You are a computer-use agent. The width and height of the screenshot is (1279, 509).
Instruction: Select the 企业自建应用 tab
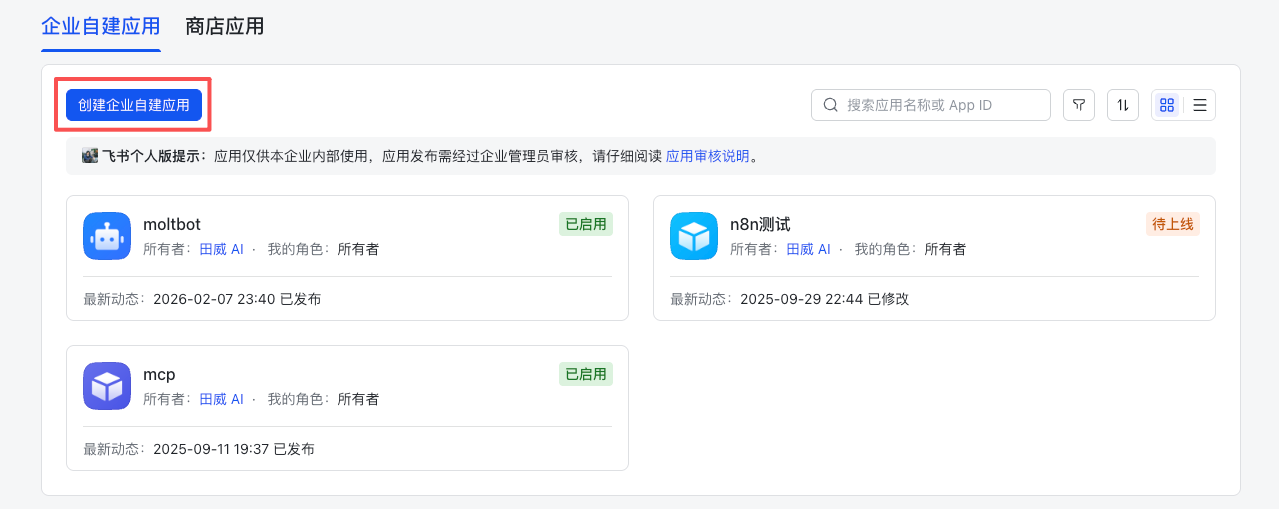click(x=101, y=26)
